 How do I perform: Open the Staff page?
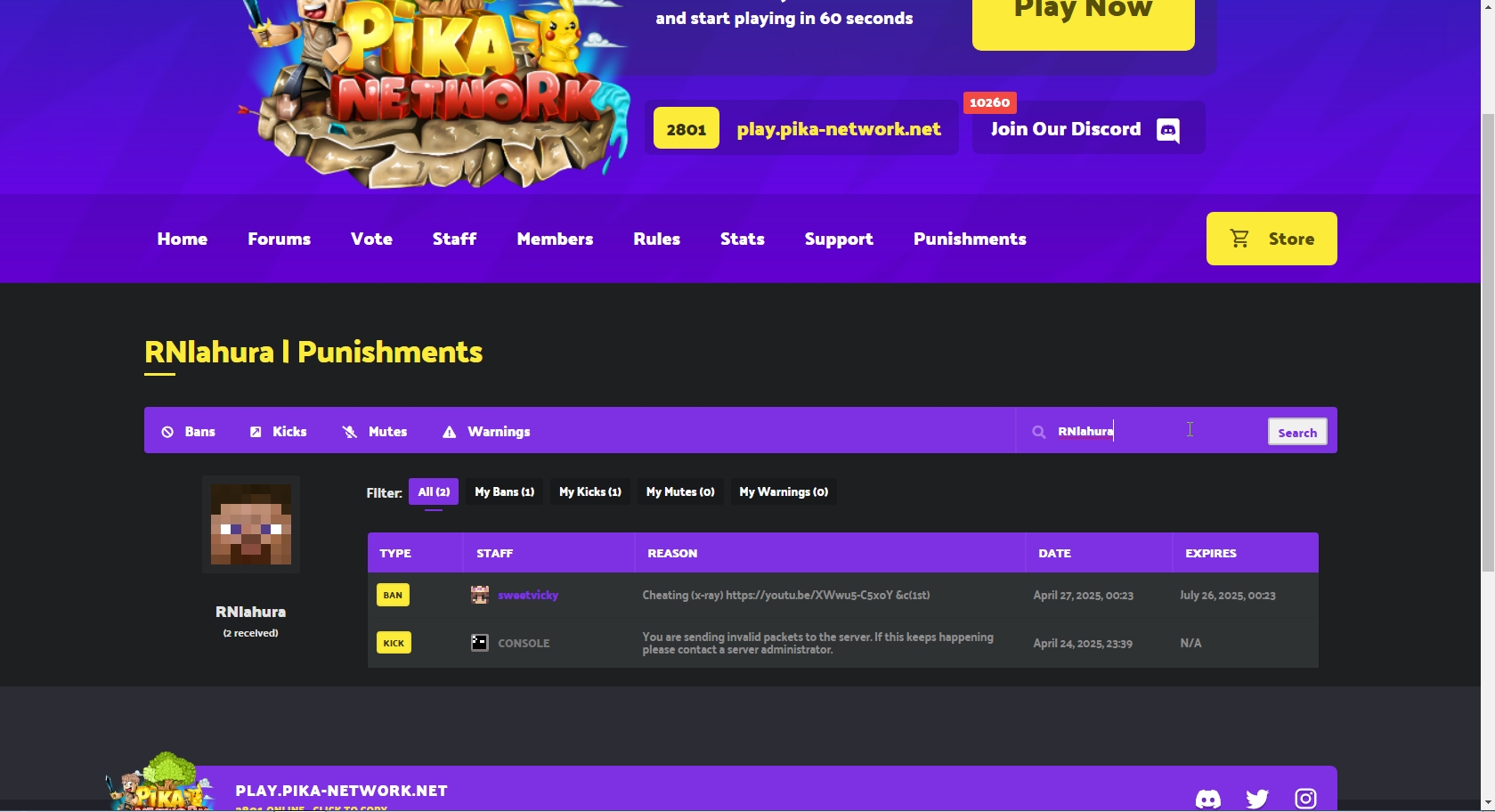[455, 239]
